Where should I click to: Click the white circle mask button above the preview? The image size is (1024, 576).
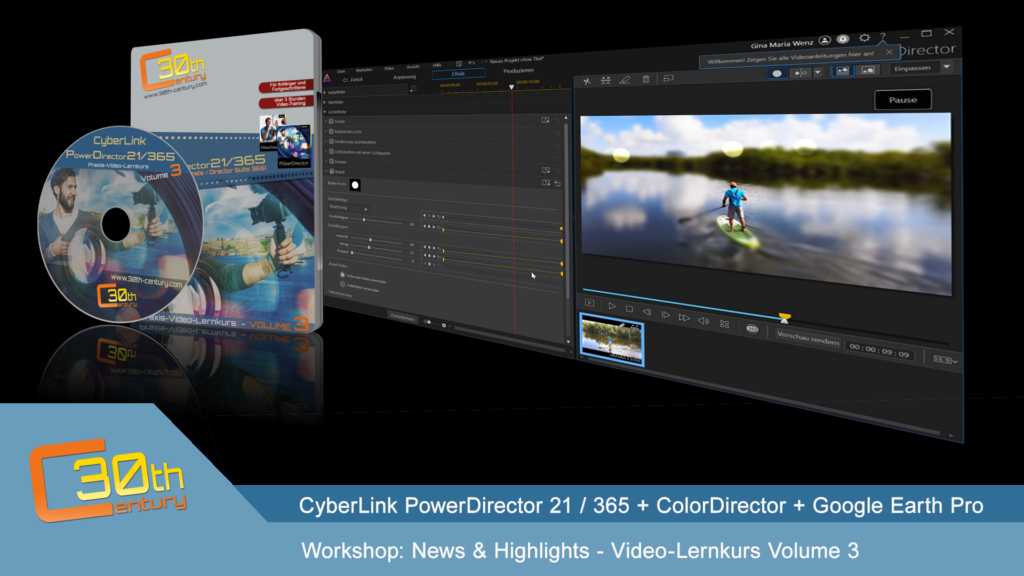(x=776, y=73)
